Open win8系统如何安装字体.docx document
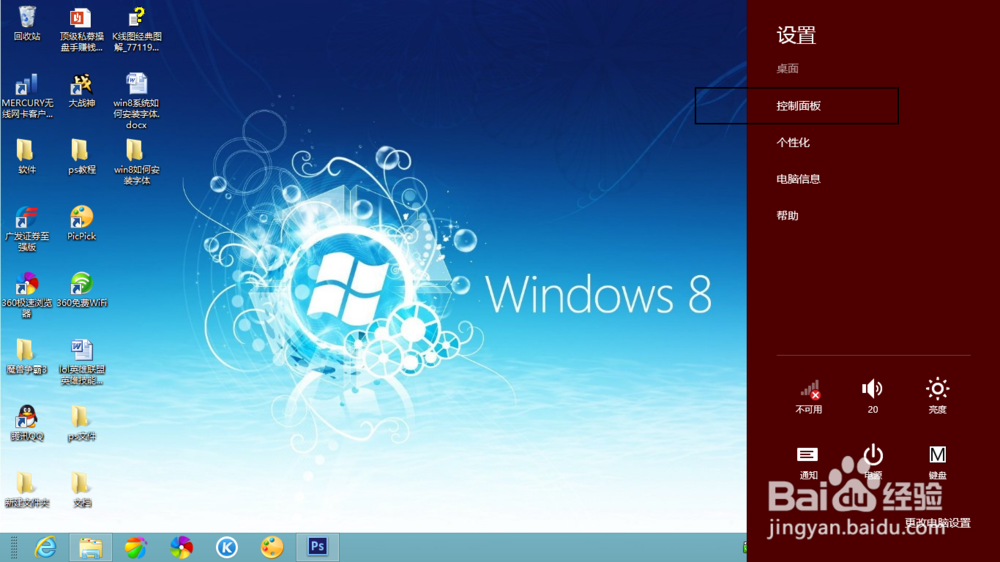This screenshot has height=562, width=1000. (136, 101)
